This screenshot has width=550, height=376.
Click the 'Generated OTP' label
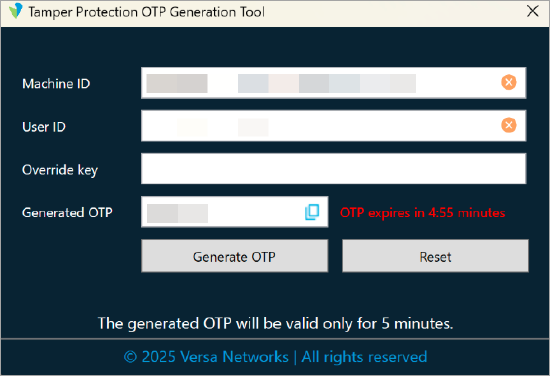(x=67, y=213)
